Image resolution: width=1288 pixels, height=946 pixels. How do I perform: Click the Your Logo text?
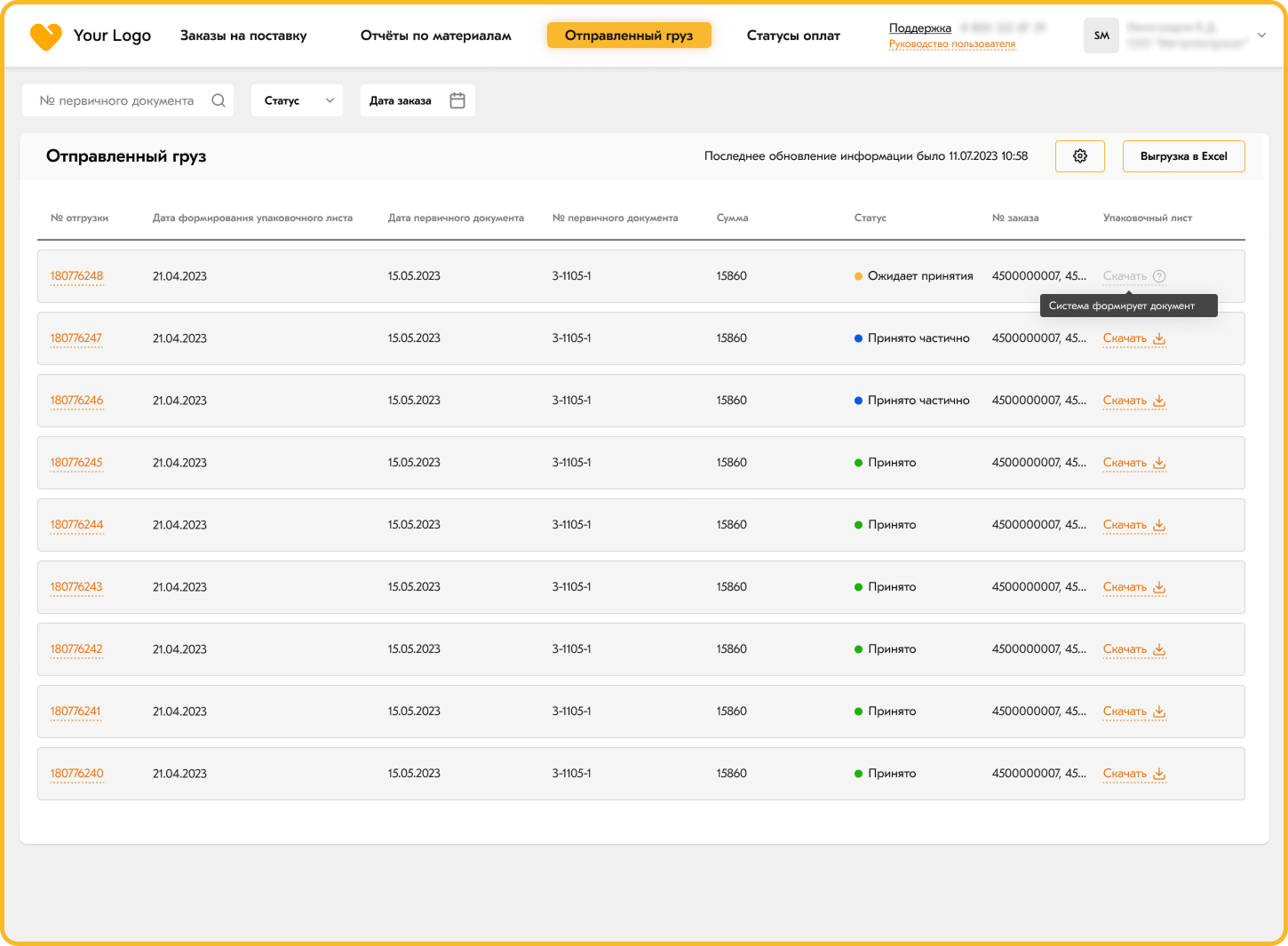[112, 36]
